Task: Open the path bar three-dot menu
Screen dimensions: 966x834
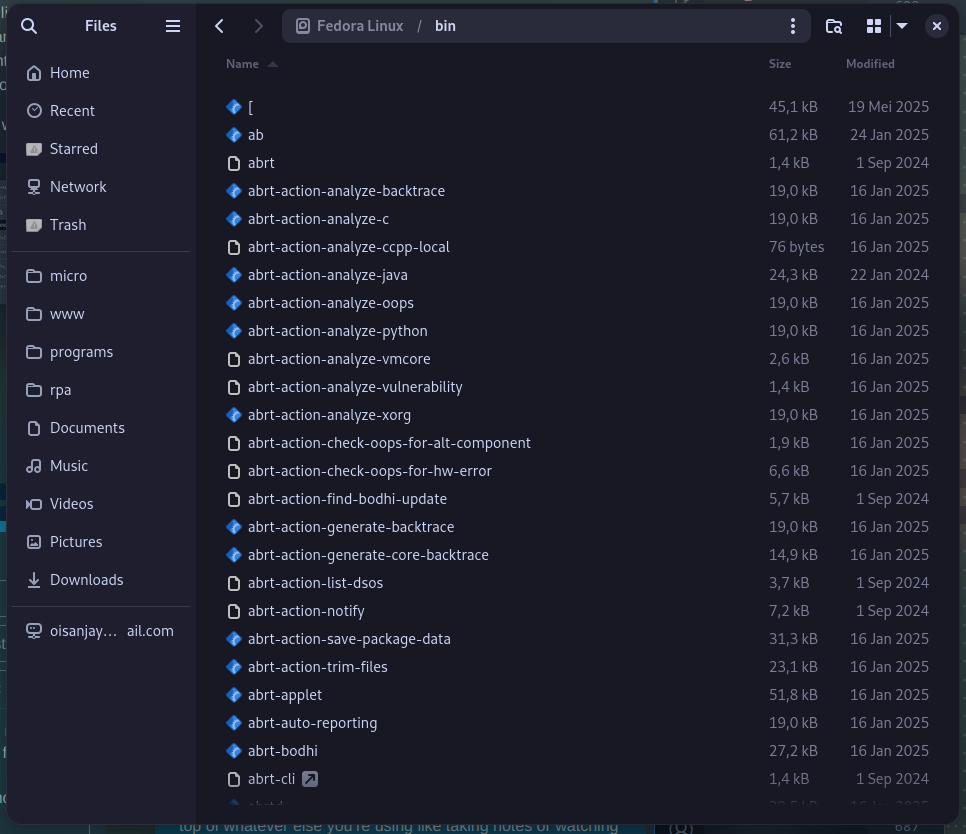Action: click(792, 26)
